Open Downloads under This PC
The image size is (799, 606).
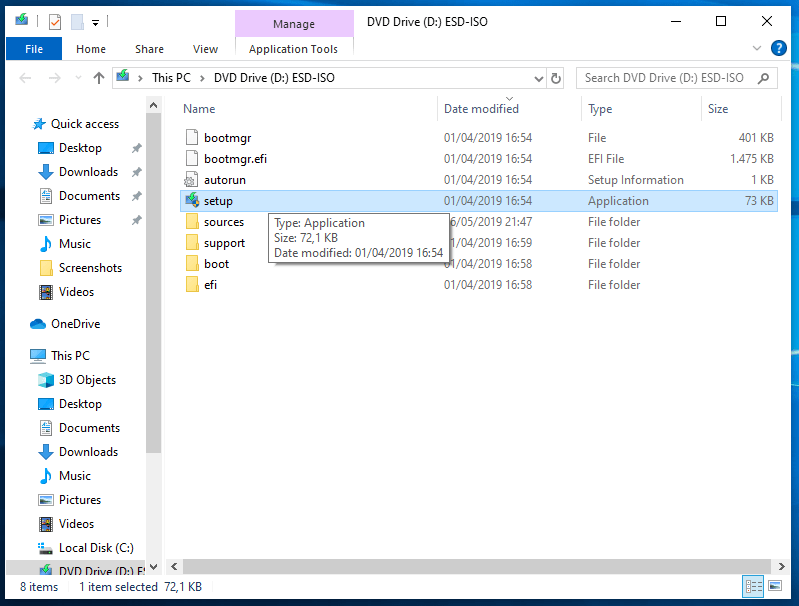pos(88,452)
